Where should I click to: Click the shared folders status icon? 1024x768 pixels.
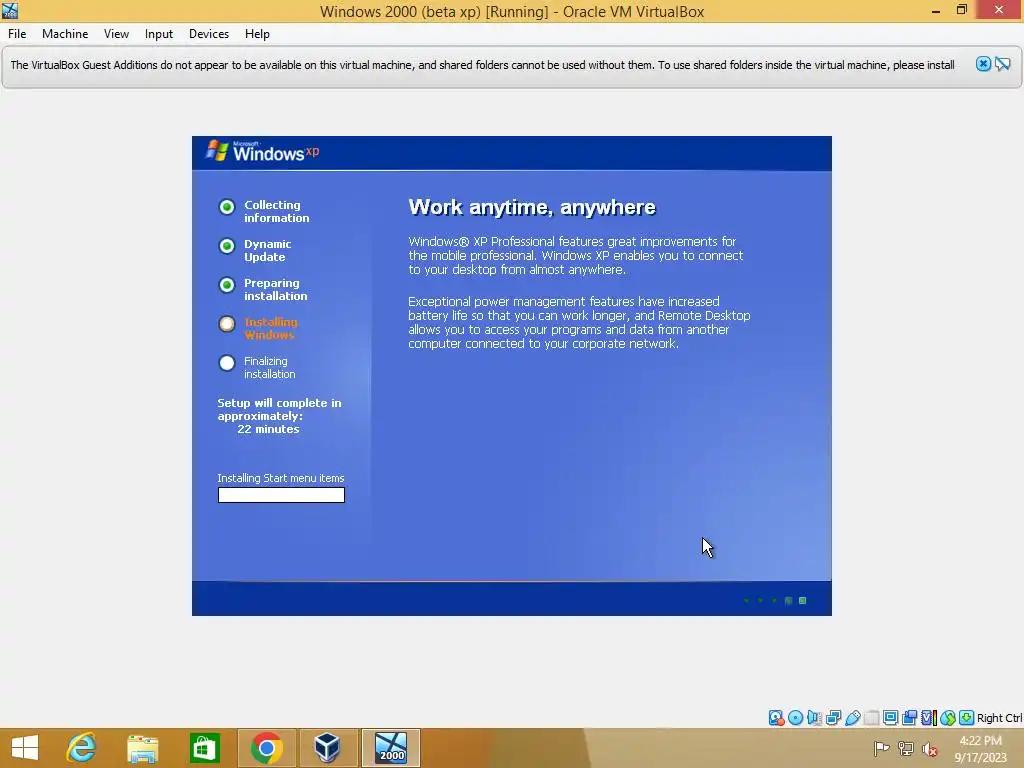(872, 718)
